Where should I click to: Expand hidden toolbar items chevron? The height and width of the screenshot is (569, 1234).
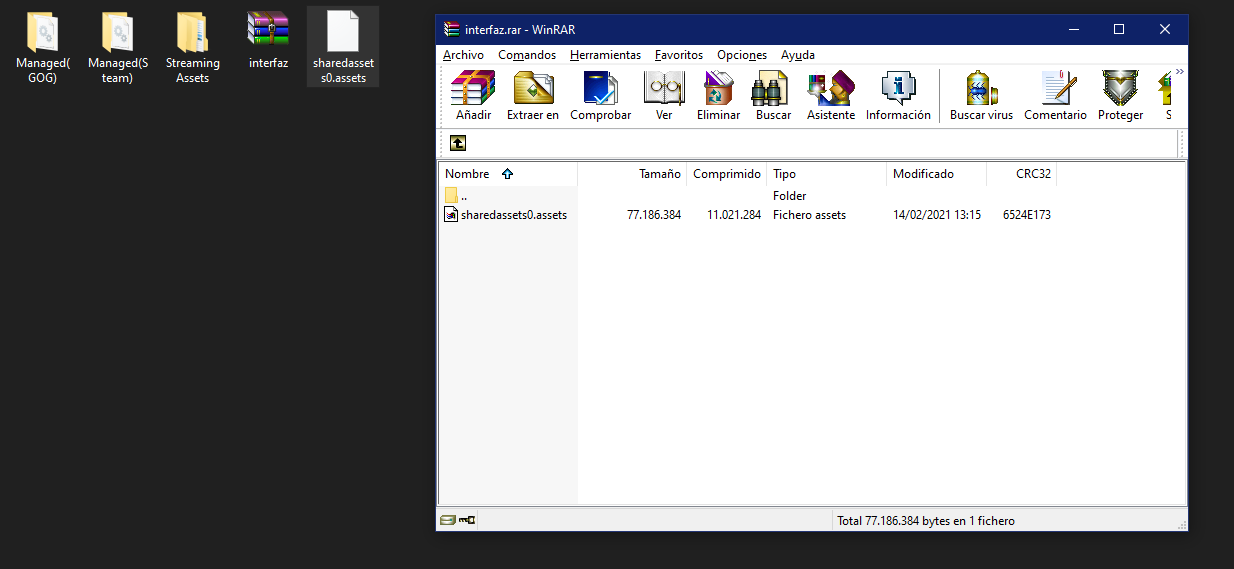1179,72
